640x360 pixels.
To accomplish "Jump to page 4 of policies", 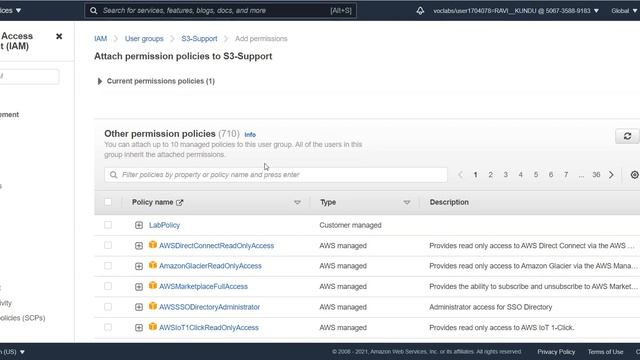I will [x=520, y=175].
